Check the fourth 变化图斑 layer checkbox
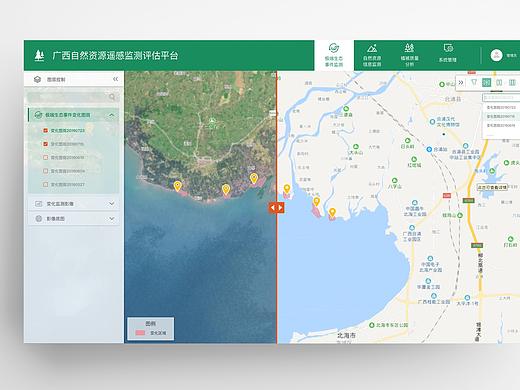The height and width of the screenshot is (390, 520). (46, 171)
